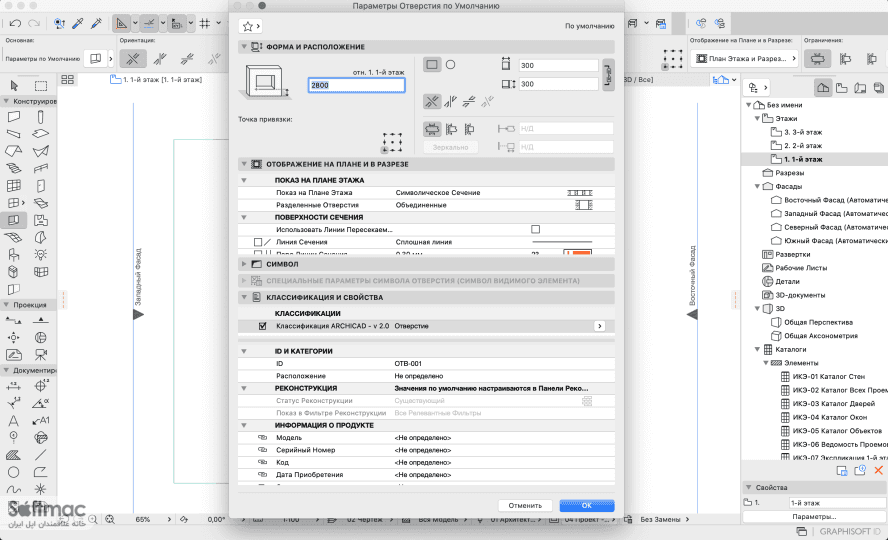Select the first limits option in dialog
Viewport: 888px width, 540px height.
(x=432, y=129)
